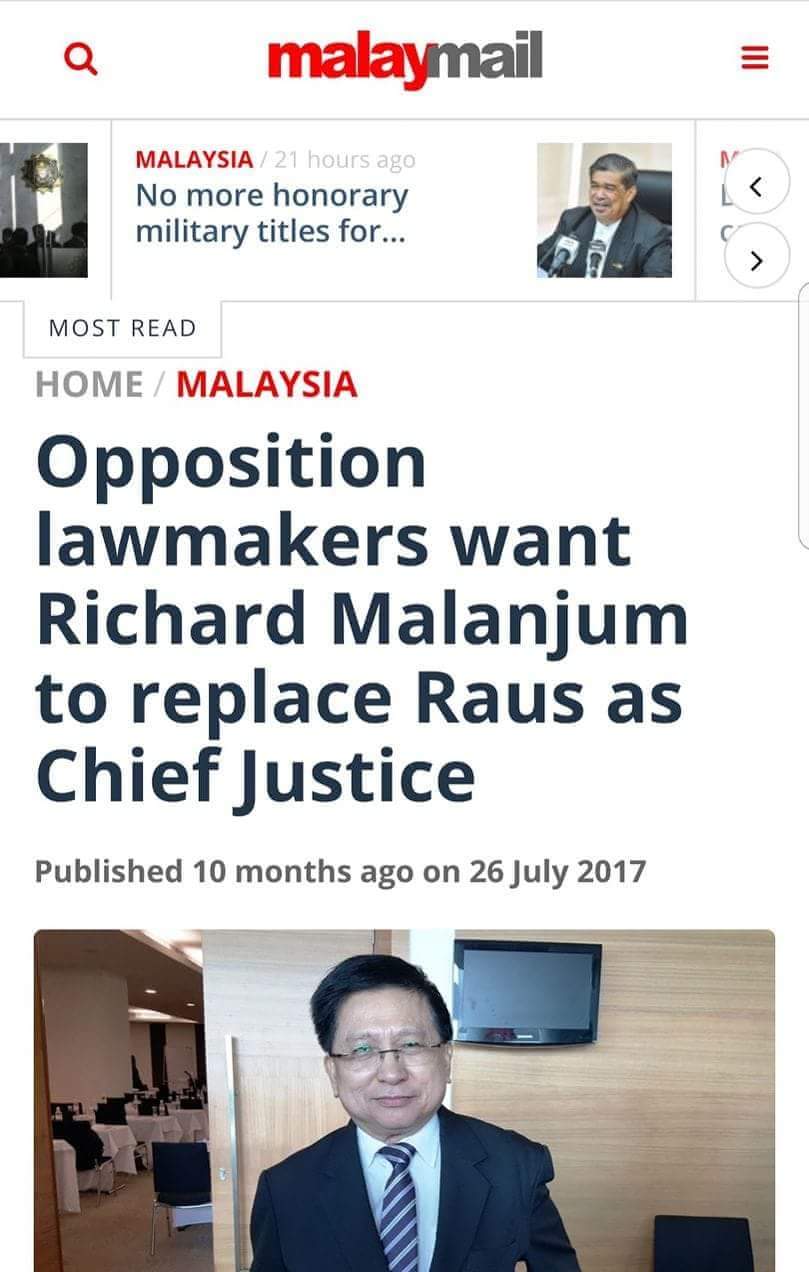This screenshot has width=809, height=1272.
Task: Click the article headline about Richard Malanjum
Action: point(361,620)
